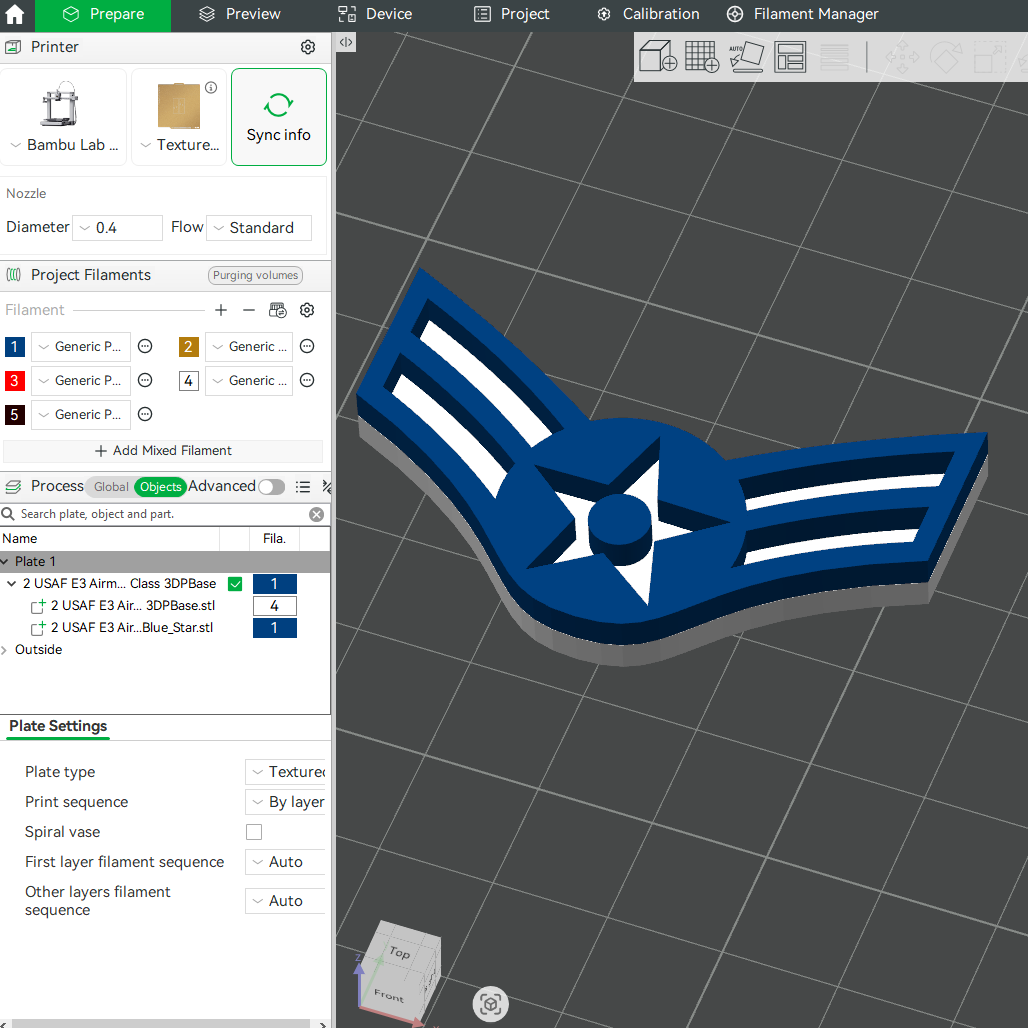Switch to the Preview tab
Screen dimensions: 1028x1028
pyautogui.click(x=239, y=14)
